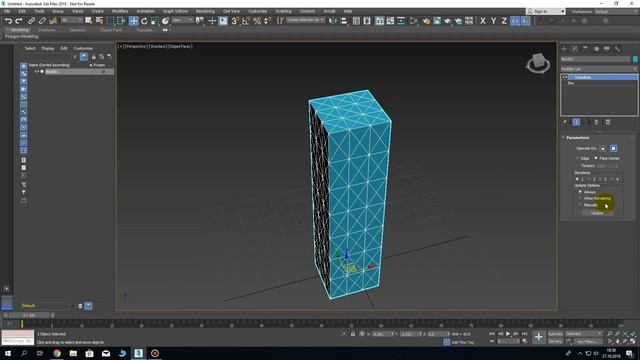The image size is (640, 360).
Task: Operate on polygons button
Action: tap(613, 149)
